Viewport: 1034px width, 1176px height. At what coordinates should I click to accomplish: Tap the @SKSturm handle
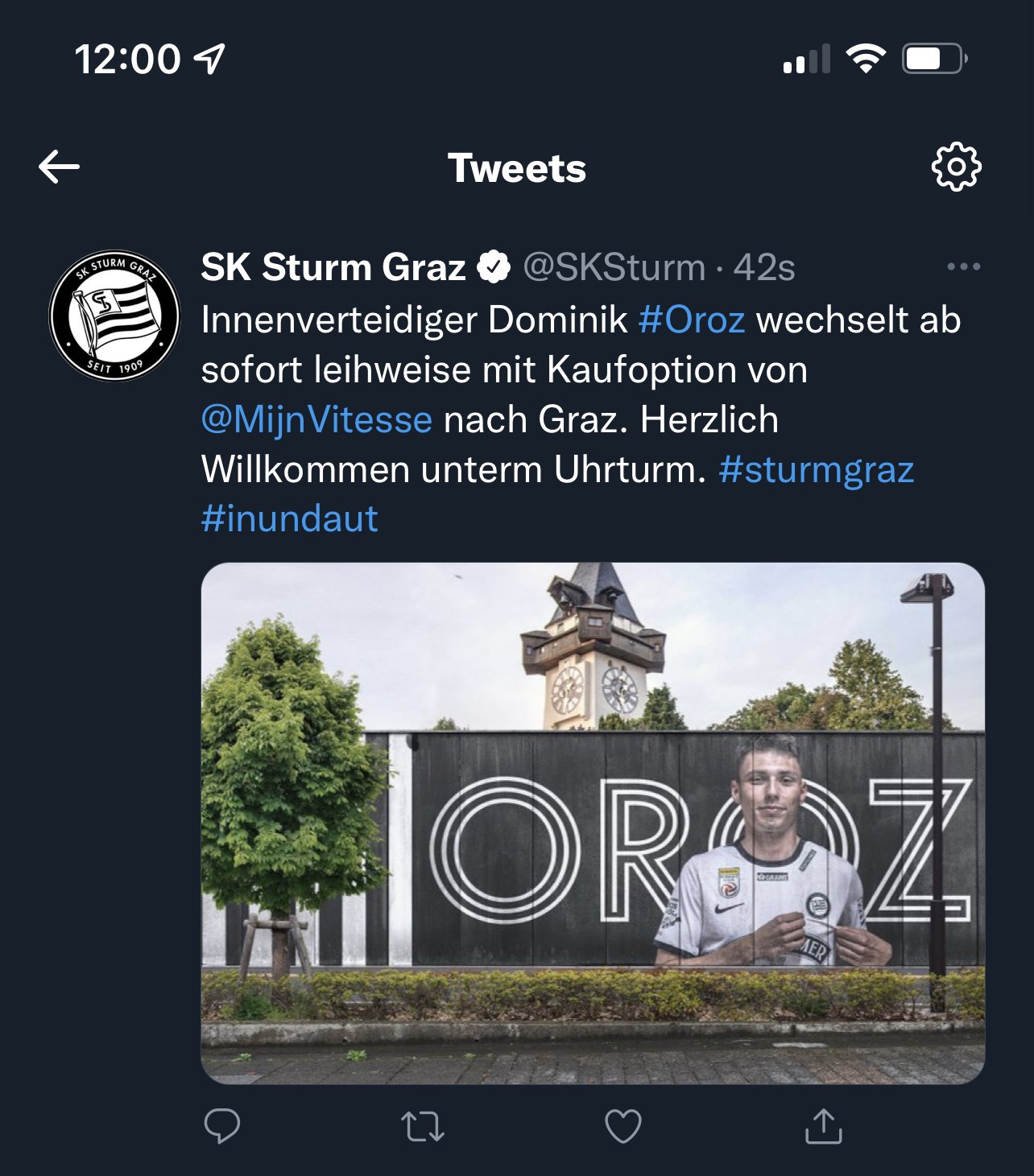pyautogui.click(x=614, y=267)
